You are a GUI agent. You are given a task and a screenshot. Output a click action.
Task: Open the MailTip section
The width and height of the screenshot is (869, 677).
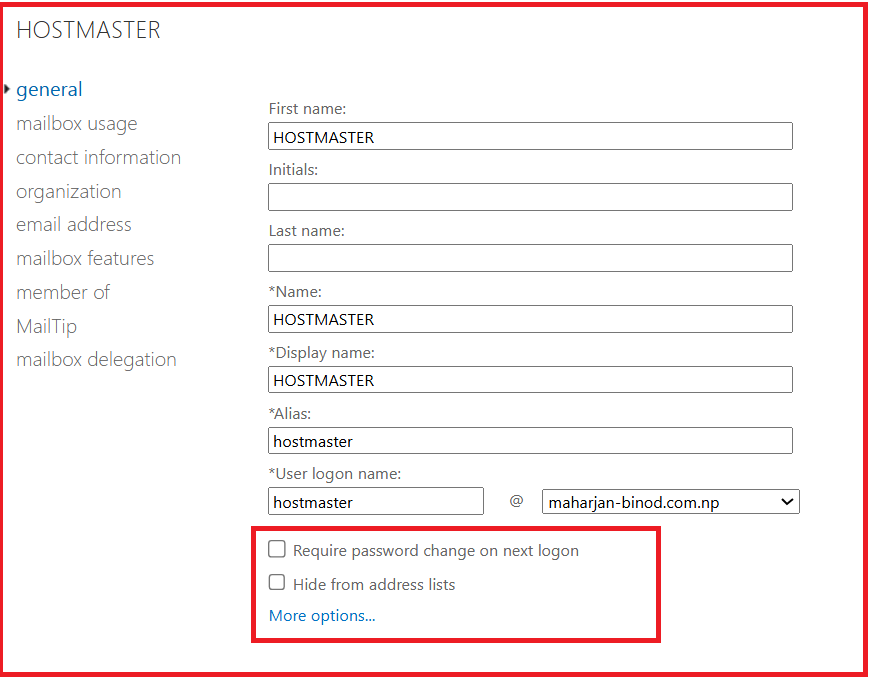46,327
